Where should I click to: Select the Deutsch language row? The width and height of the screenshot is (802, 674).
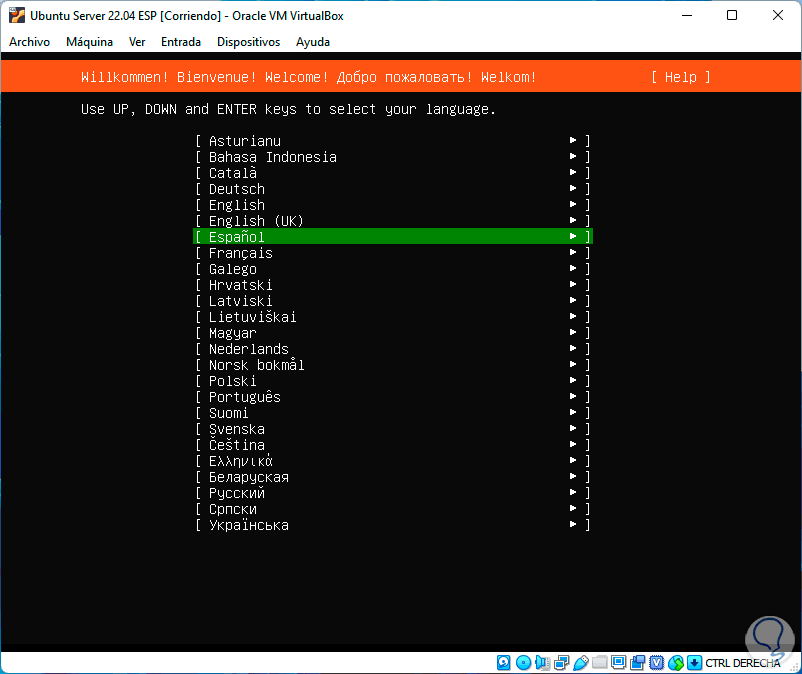pyautogui.click(x=393, y=189)
